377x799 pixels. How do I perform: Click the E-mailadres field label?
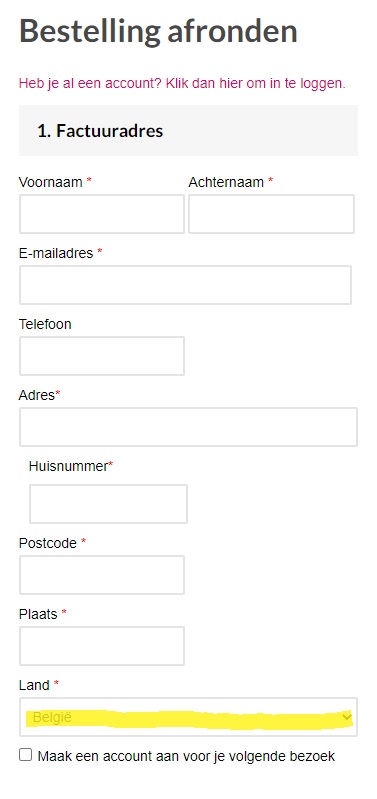56,253
